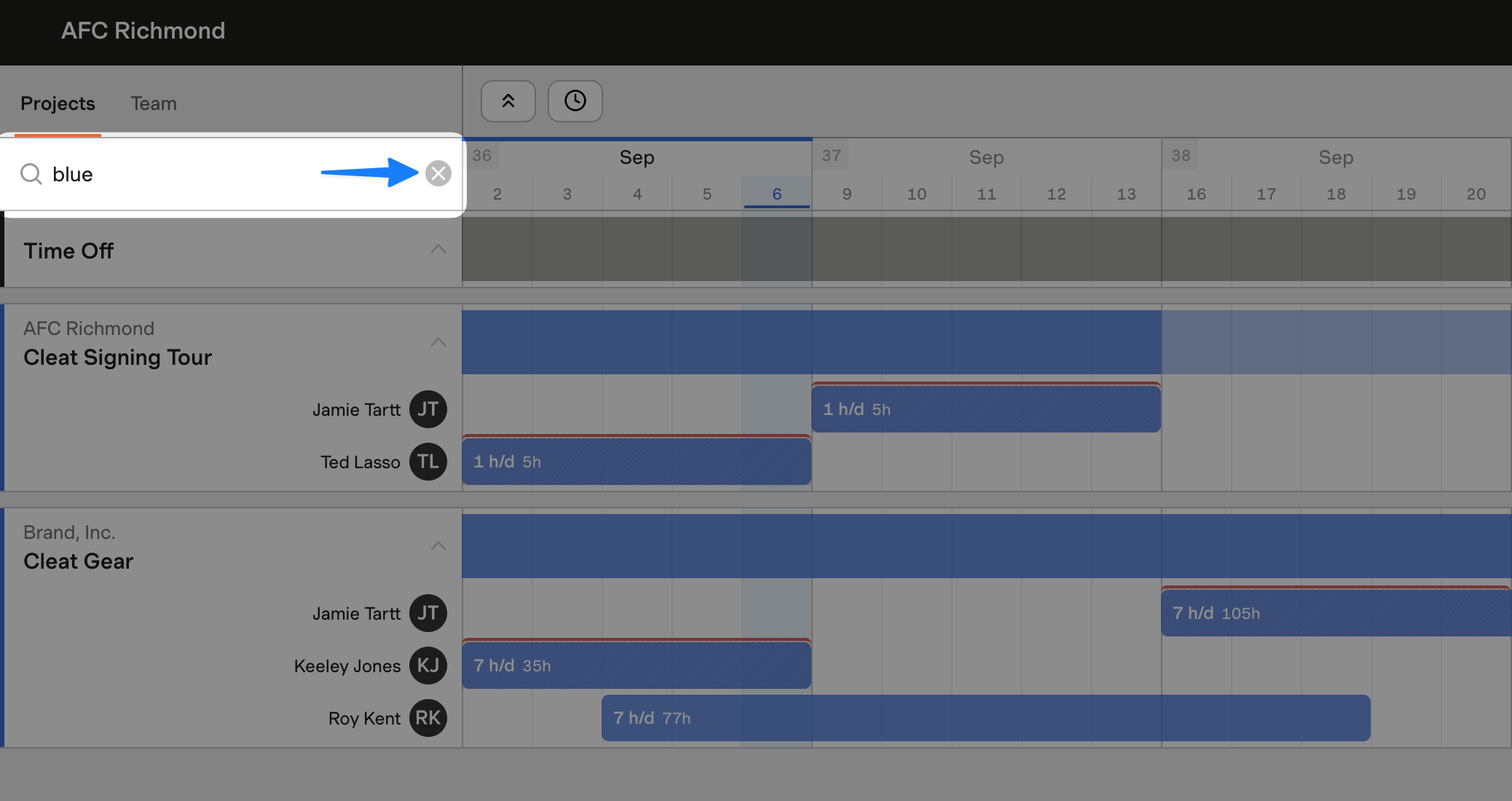Select the highlighted date 6 in the timeline
Screen dimensions: 1512x801
pos(777,194)
